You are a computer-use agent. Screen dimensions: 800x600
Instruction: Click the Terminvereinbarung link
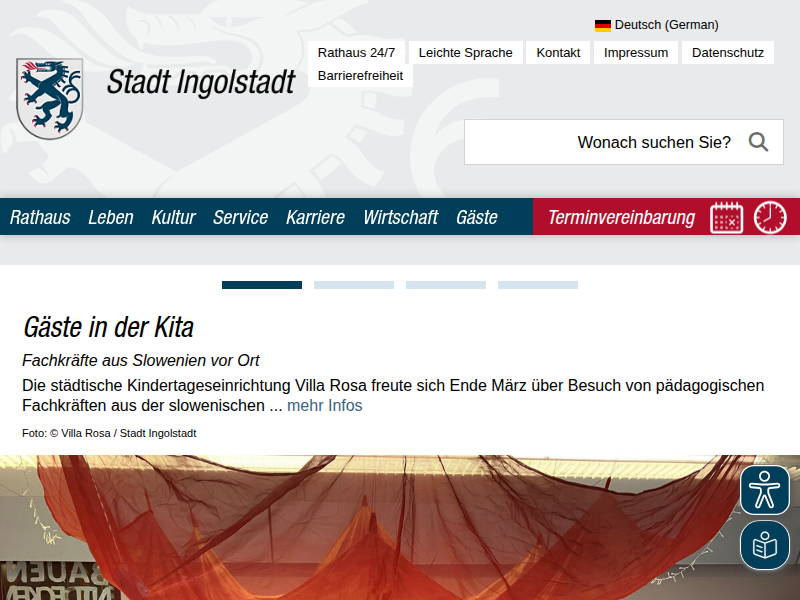[x=621, y=217]
